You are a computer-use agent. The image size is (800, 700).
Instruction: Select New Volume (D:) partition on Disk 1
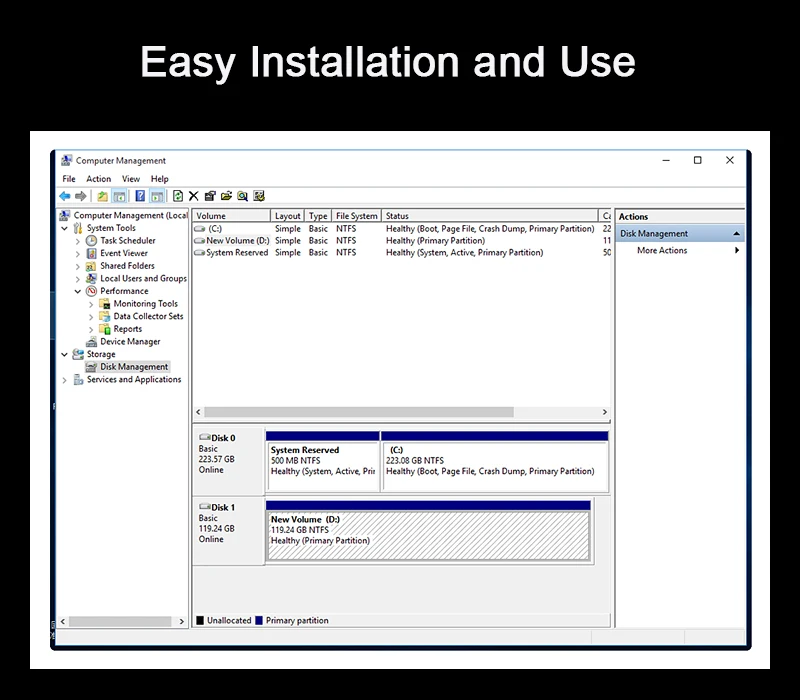(x=428, y=531)
